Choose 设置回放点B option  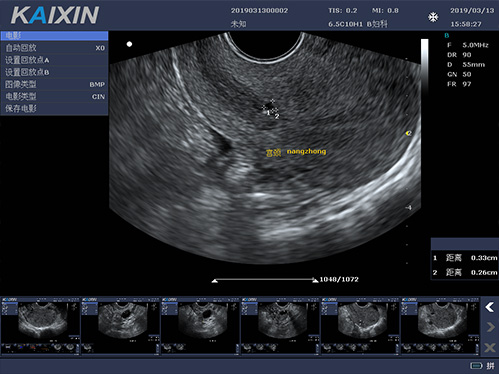(x=54, y=72)
